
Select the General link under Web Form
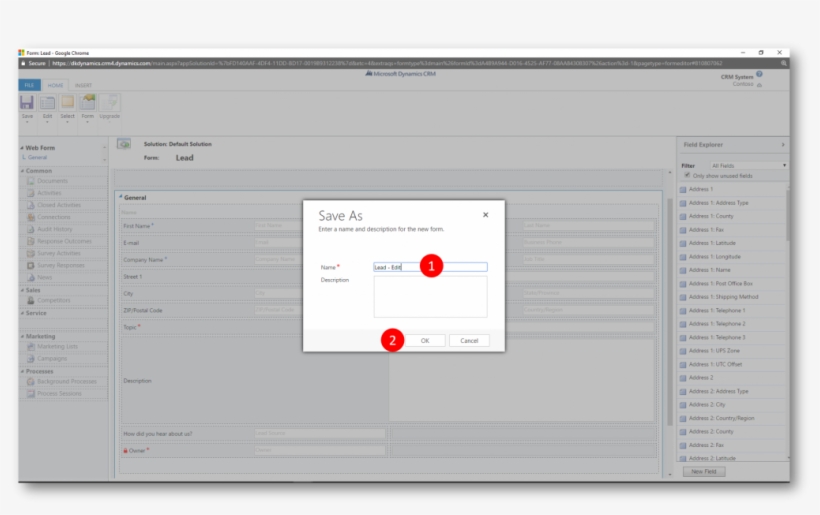[x=37, y=157]
